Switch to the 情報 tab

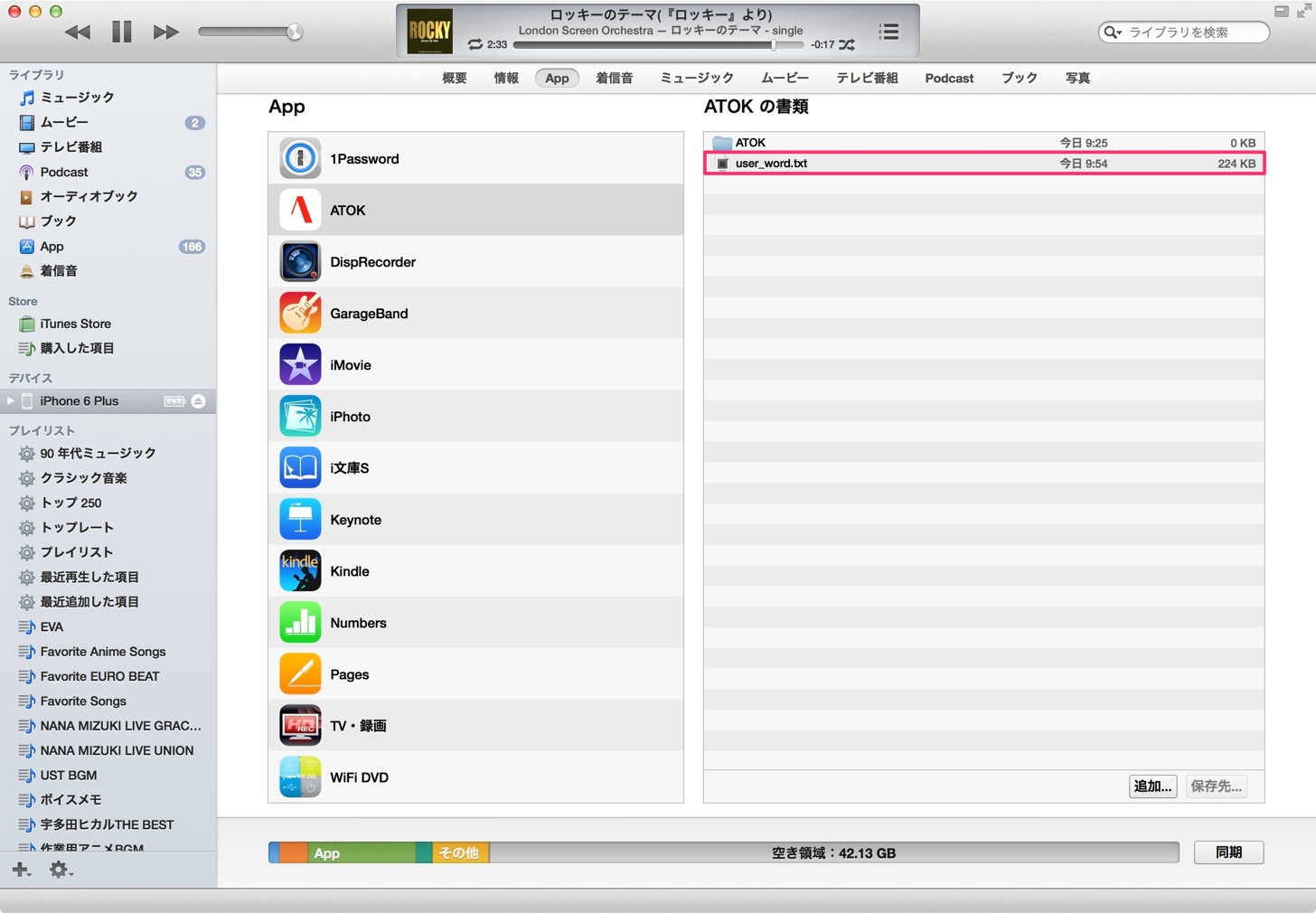[506, 78]
